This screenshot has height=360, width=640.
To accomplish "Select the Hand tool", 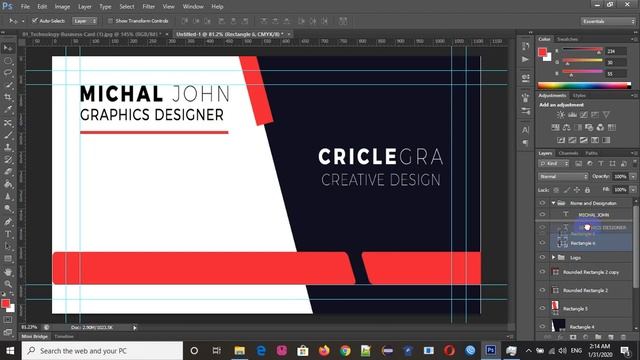I will point(8,272).
